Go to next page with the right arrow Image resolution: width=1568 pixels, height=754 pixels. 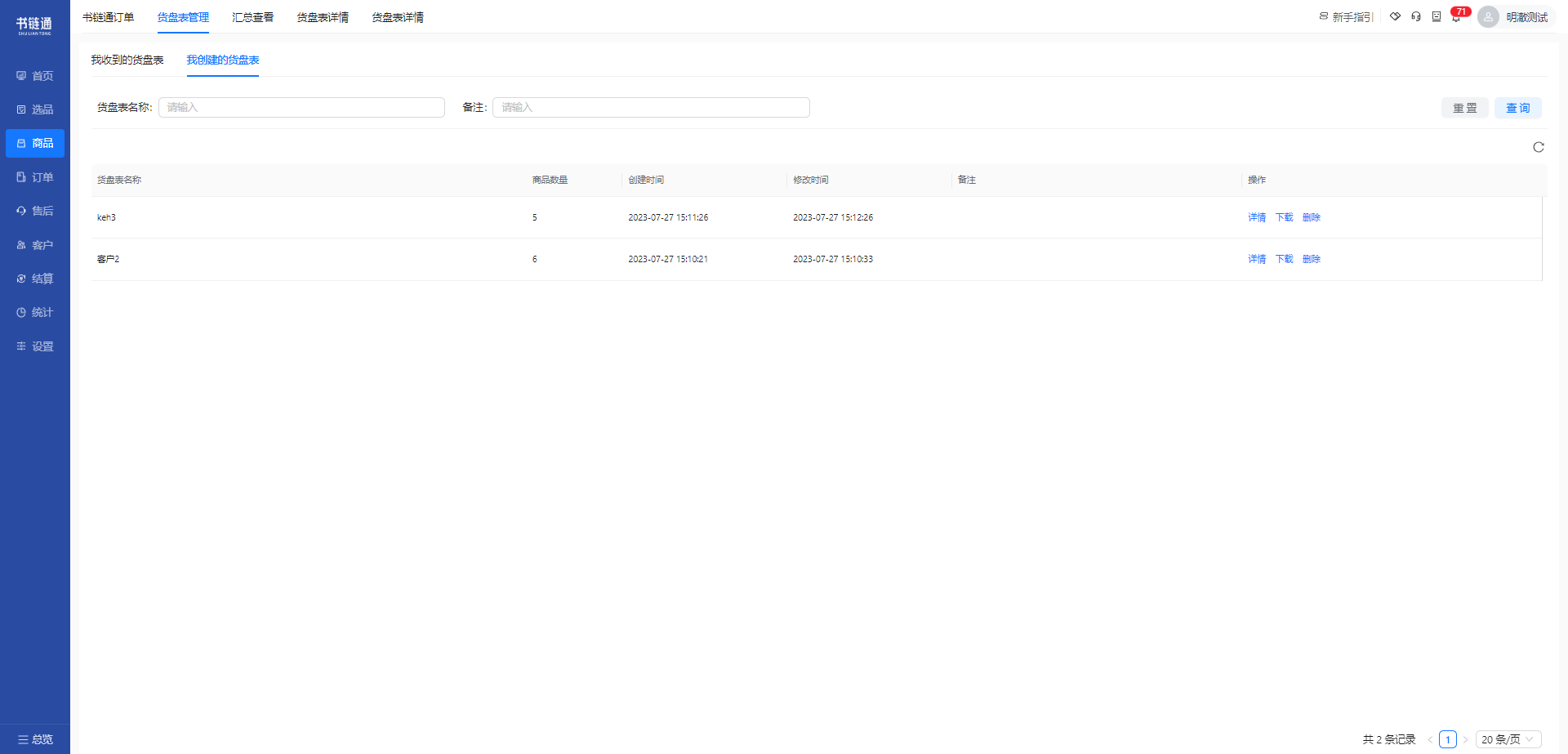coord(1465,739)
